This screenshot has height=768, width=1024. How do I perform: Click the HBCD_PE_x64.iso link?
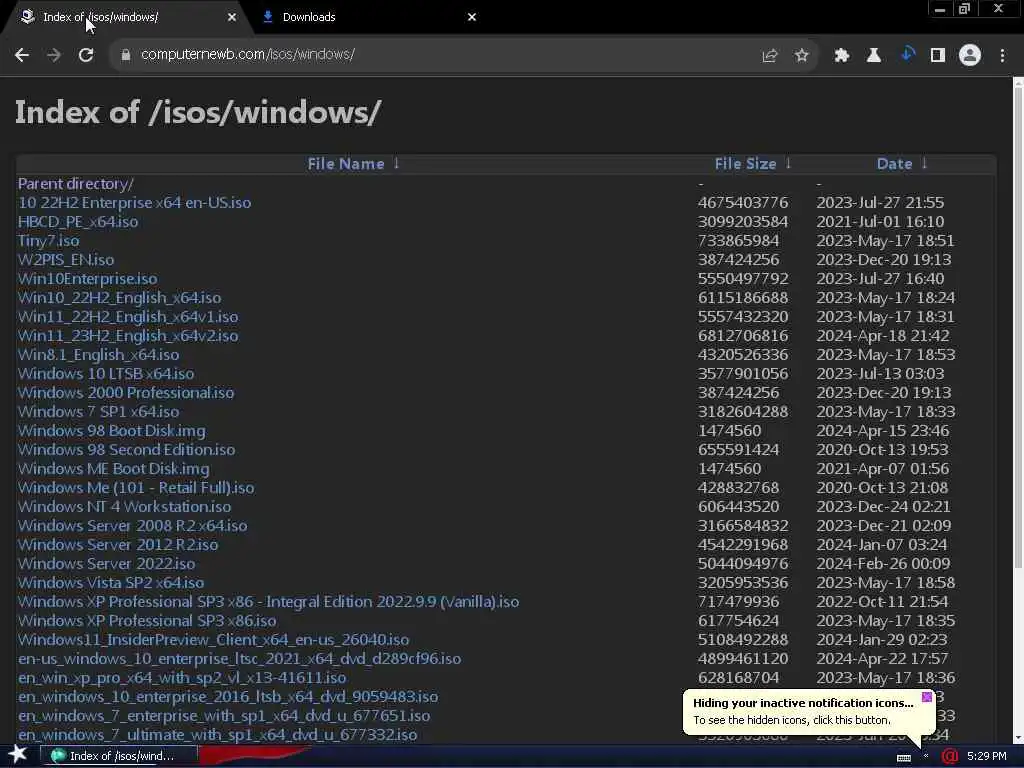point(78,221)
